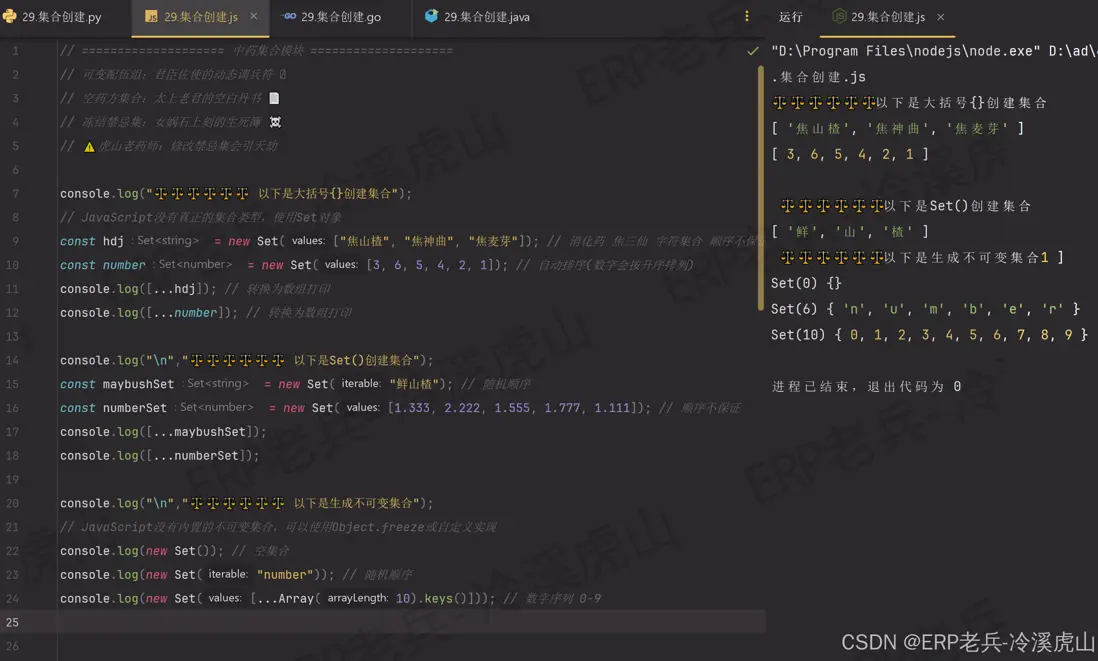Place cursor on empty line 25

coord(413,622)
